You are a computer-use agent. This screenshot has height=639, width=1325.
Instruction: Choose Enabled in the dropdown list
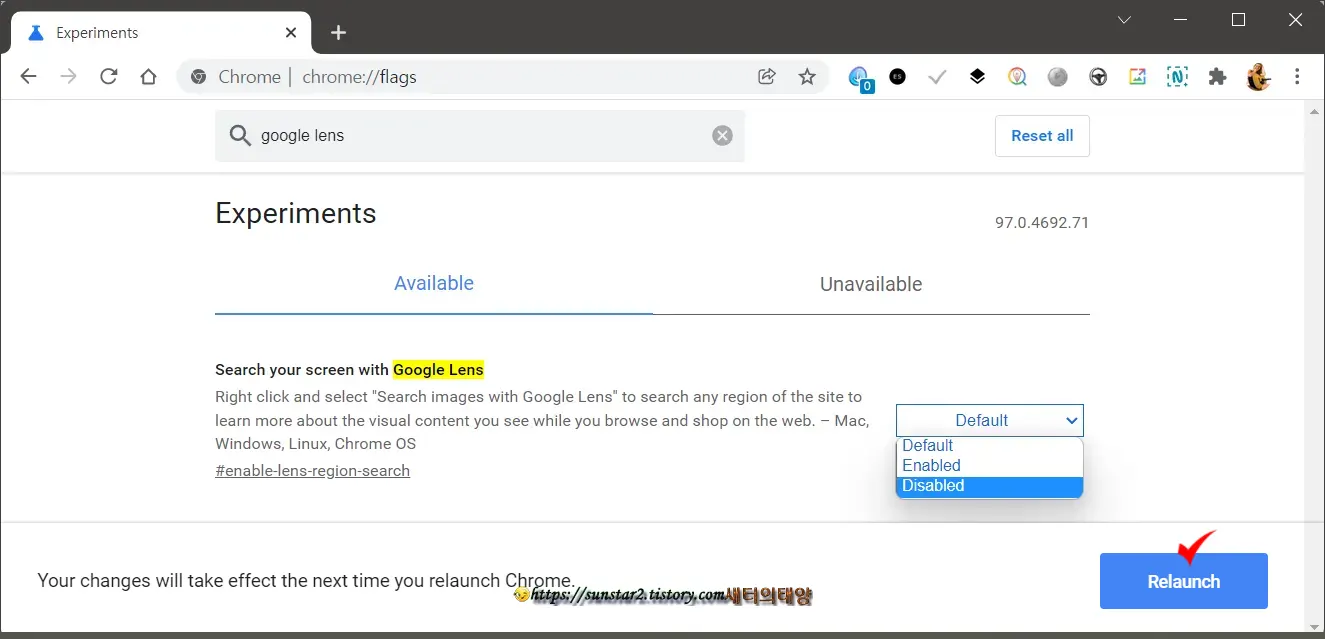[x=990, y=466]
